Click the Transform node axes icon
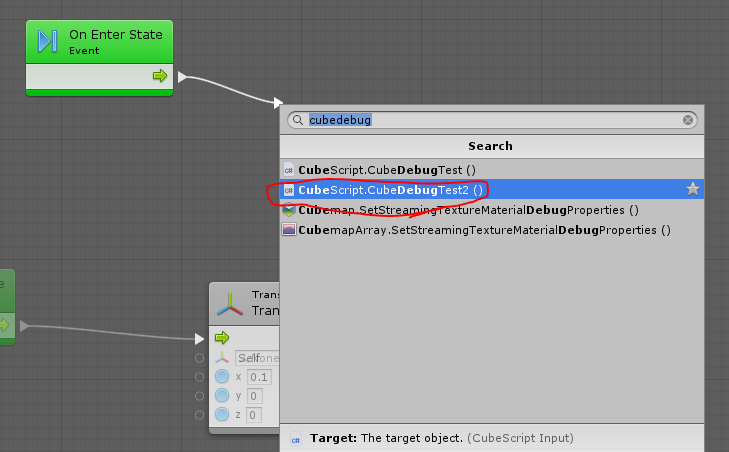 (231, 303)
